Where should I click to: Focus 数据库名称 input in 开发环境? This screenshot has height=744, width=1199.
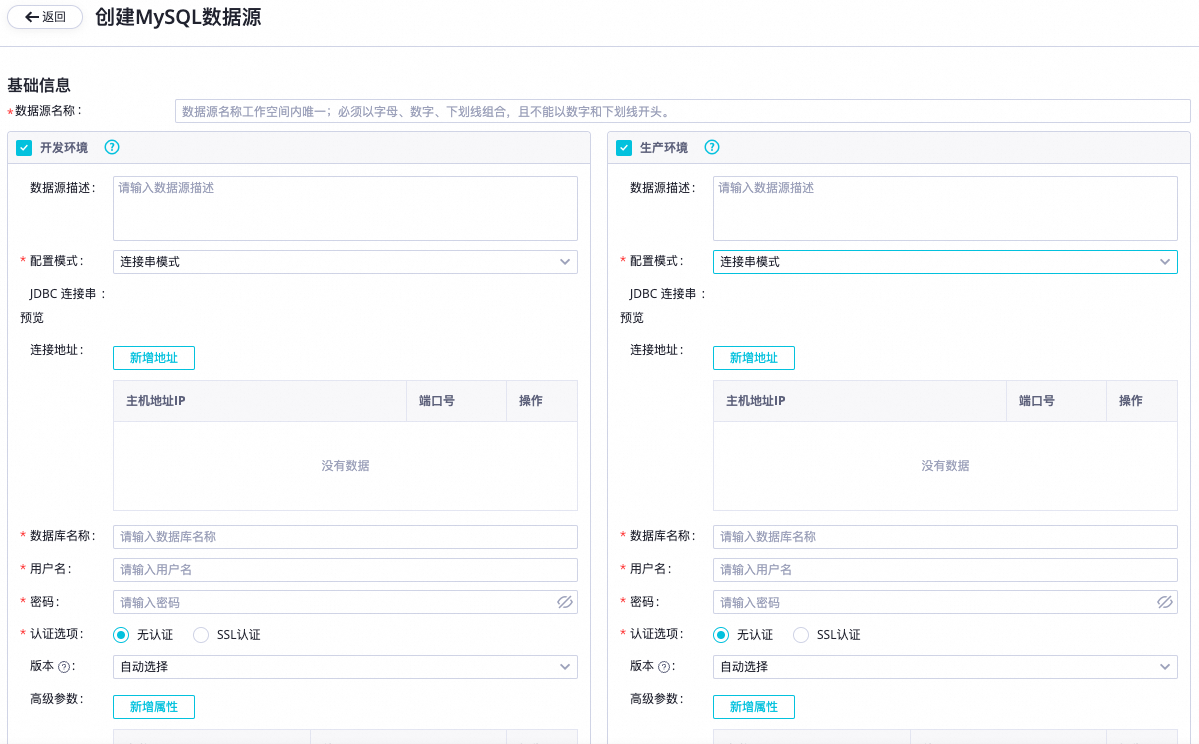pyautogui.click(x=345, y=537)
